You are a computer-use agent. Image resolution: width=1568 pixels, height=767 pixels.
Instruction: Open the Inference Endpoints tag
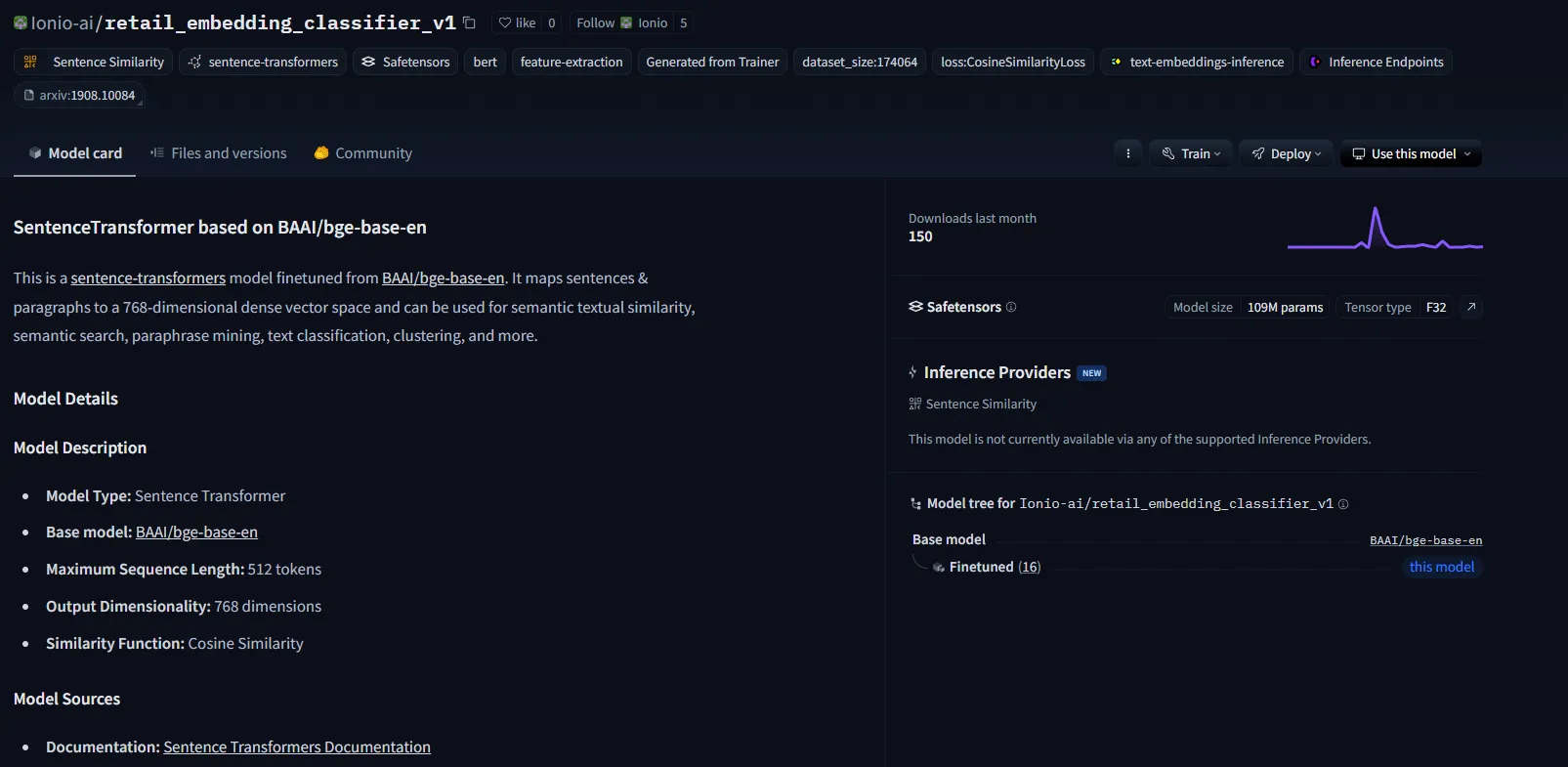pos(1376,62)
